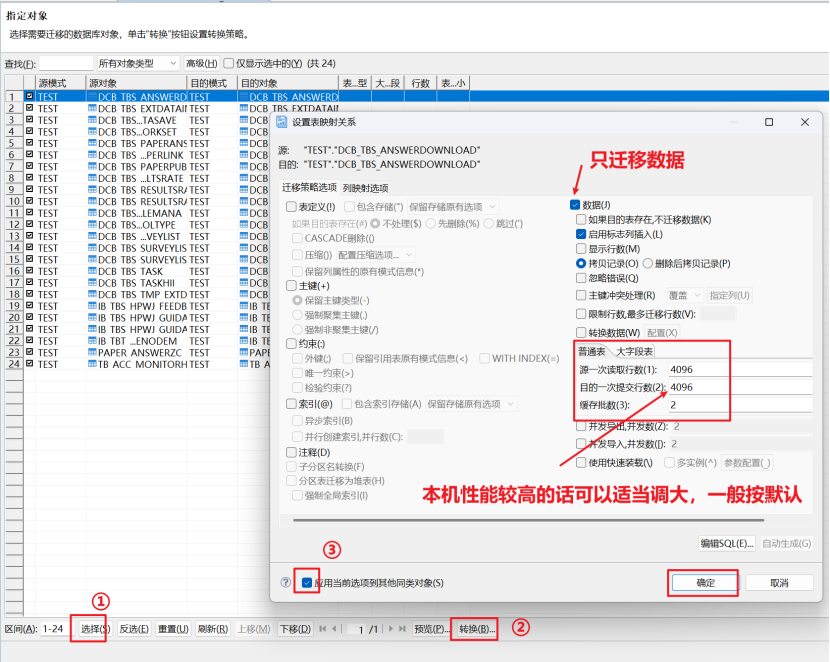Image resolution: width=830 pixels, height=662 pixels.
Task: Toggle 仅显示选中的(Y) checkbox
Action: point(229,64)
